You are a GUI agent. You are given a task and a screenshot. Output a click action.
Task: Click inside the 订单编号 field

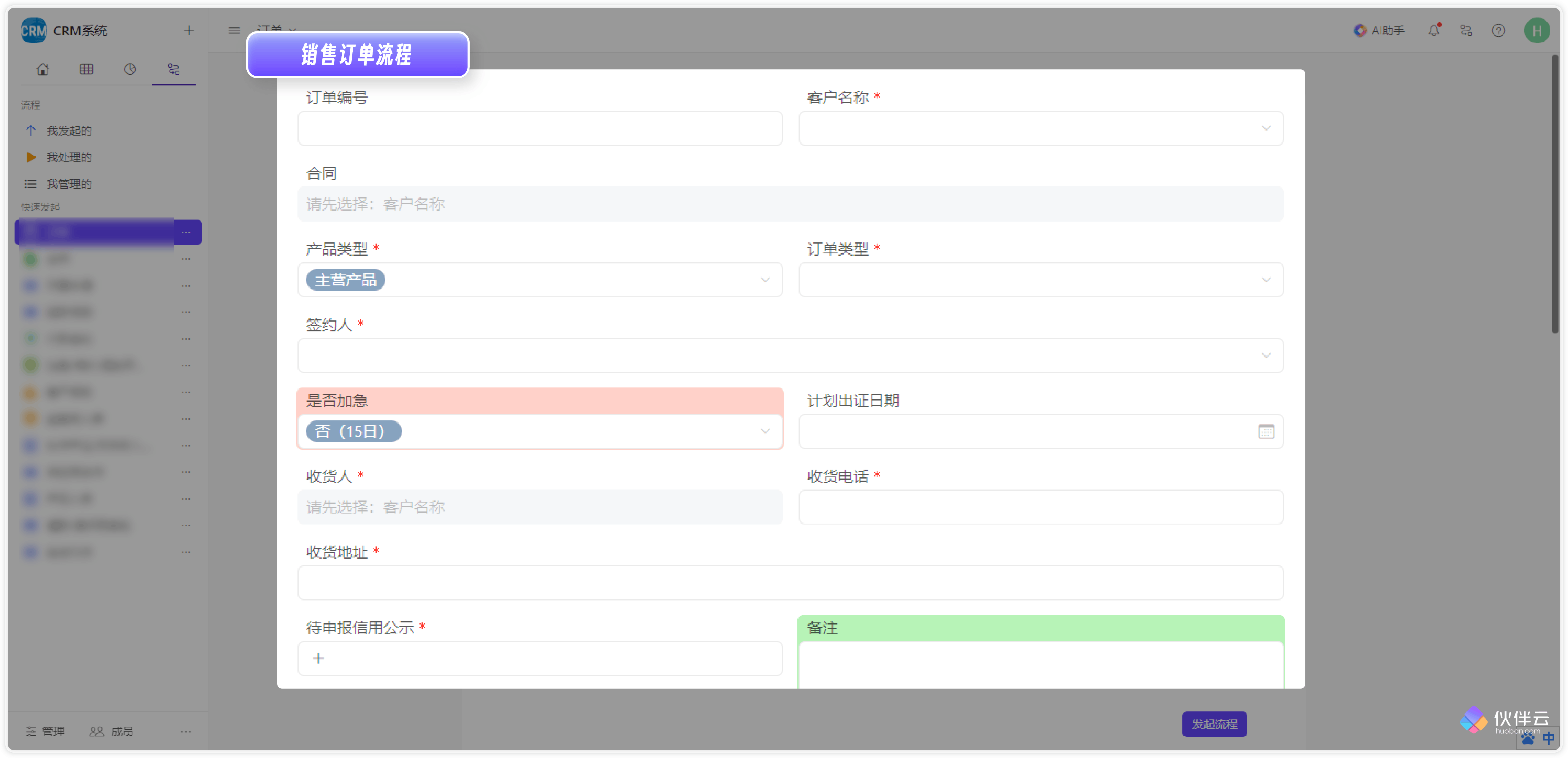(x=540, y=128)
